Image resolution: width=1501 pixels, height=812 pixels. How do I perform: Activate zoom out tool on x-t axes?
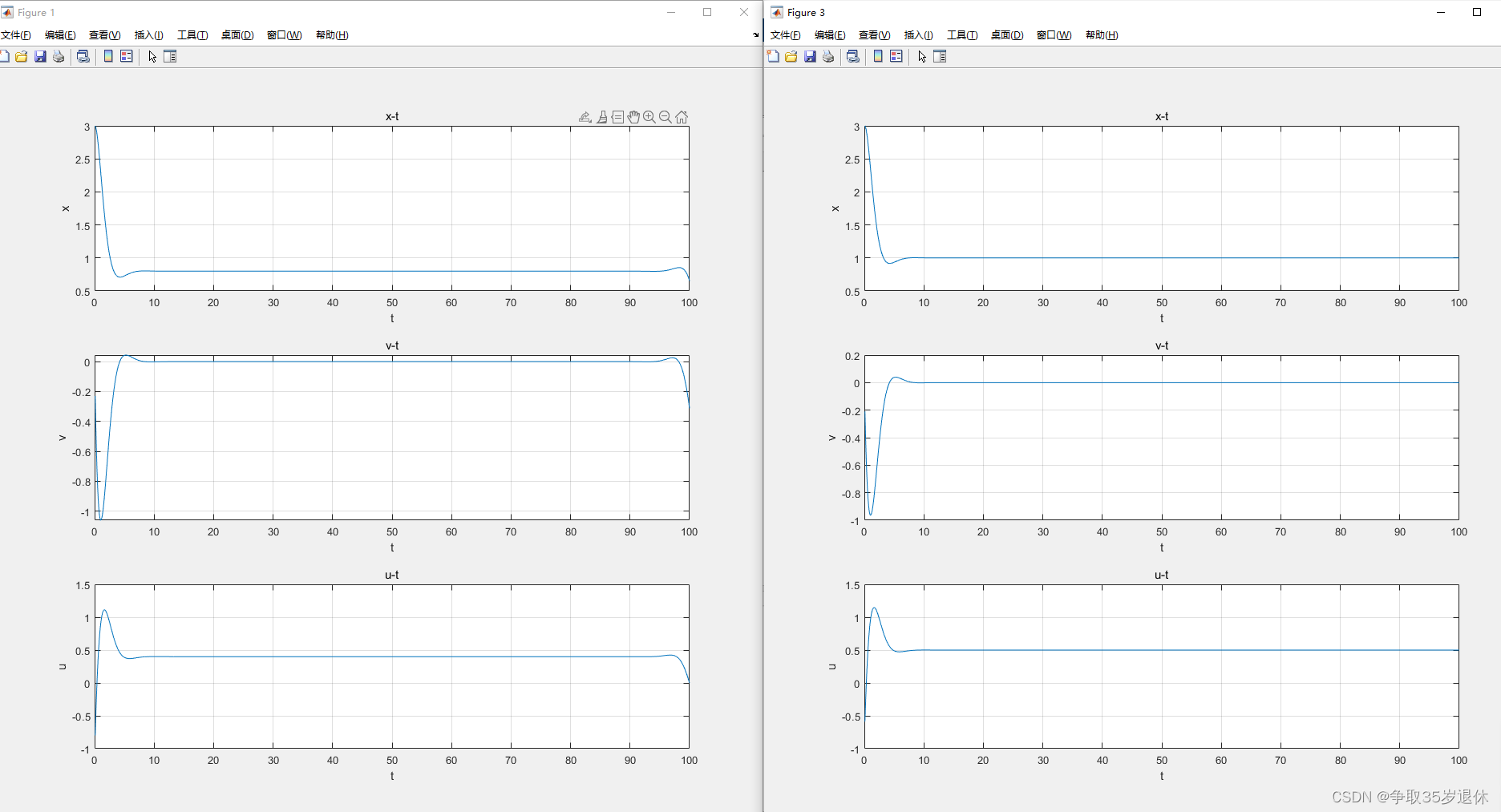pos(666,117)
